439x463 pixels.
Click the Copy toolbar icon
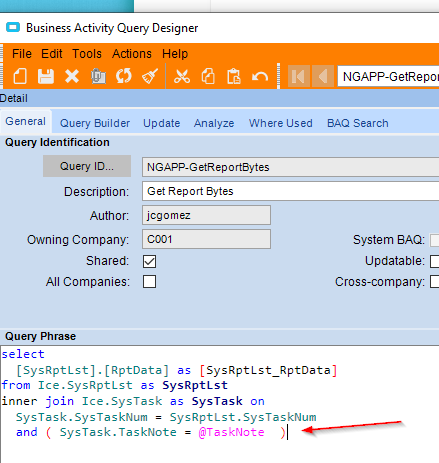tap(208, 76)
